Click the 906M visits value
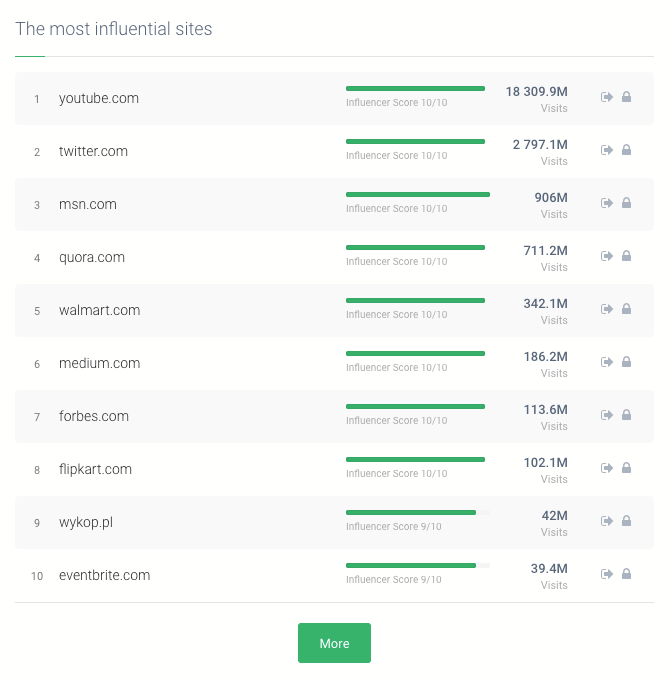 tap(551, 198)
